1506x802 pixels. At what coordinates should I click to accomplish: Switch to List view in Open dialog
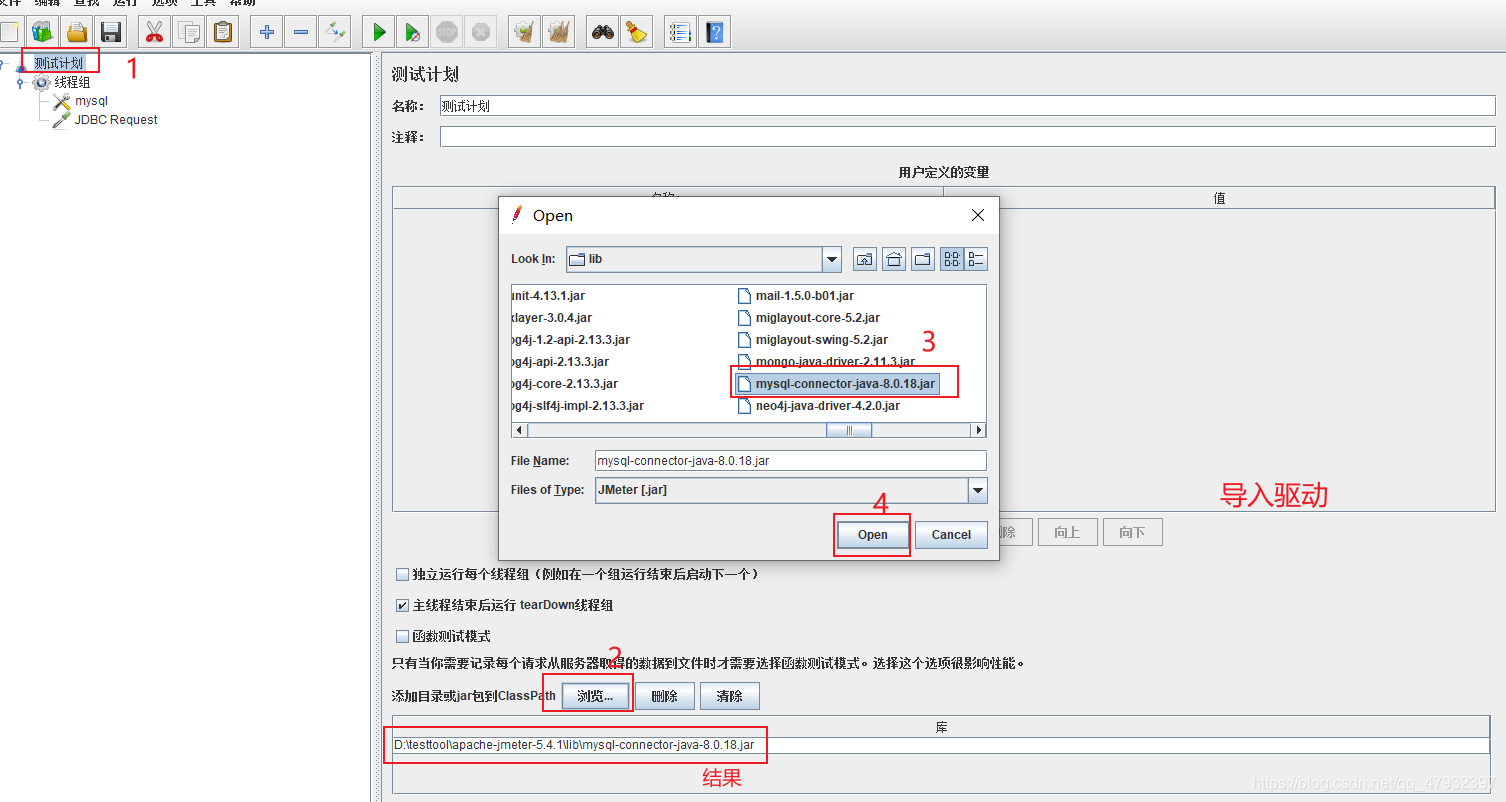pos(952,259)
